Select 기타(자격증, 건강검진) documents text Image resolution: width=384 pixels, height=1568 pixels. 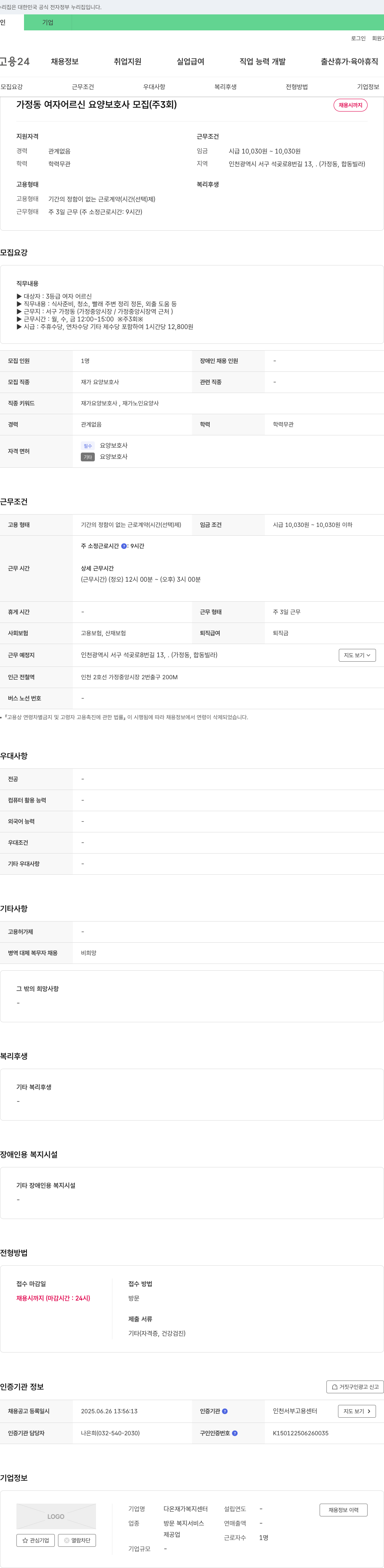point(157,1333)
